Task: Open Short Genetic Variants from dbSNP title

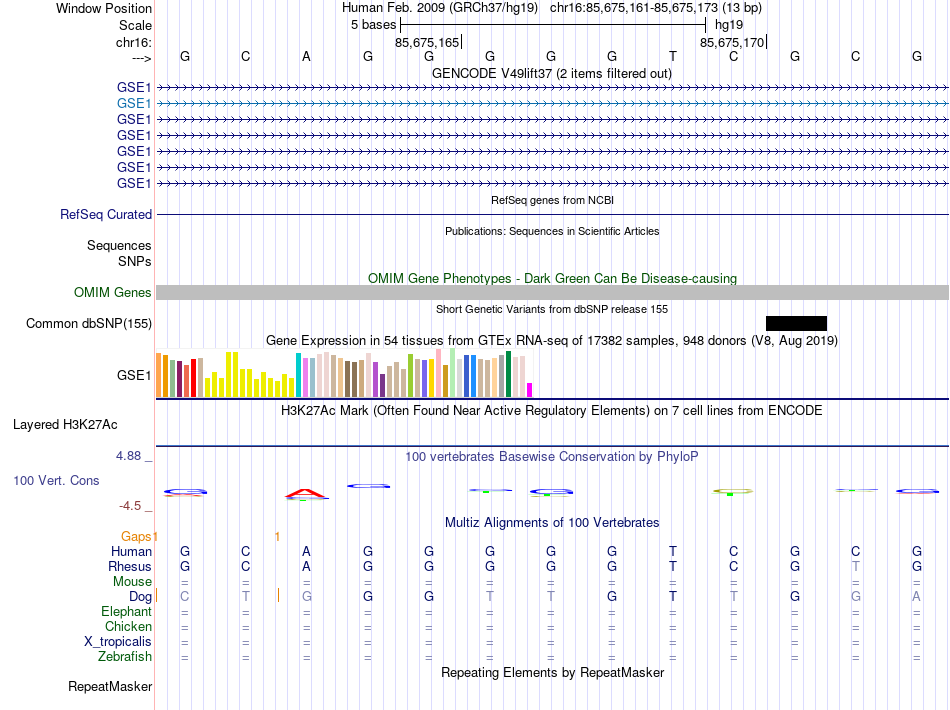Action: coord(552,309)
